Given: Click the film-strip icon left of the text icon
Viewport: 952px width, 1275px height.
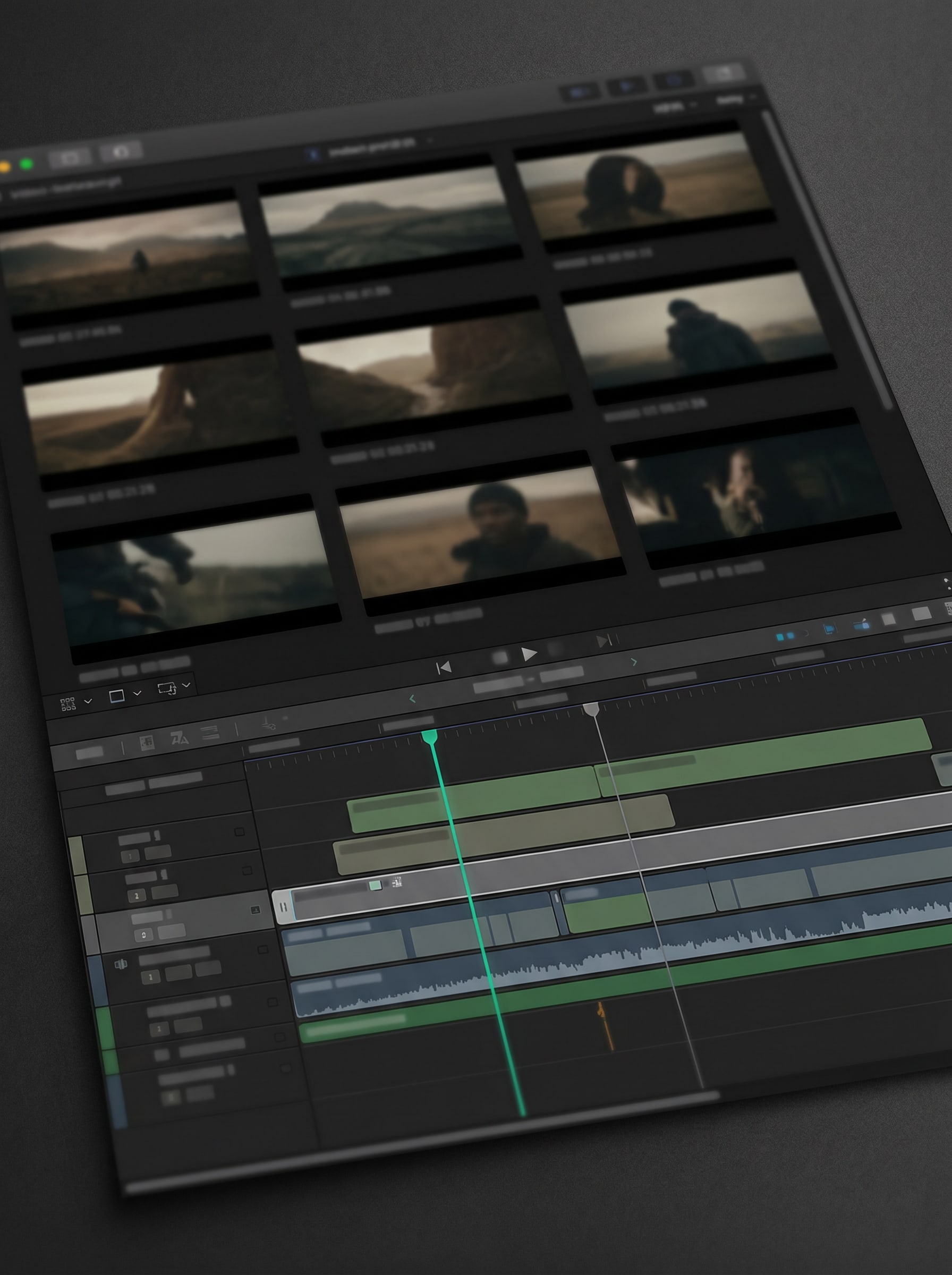Looking at the screenshot, I should coord(147,743).
